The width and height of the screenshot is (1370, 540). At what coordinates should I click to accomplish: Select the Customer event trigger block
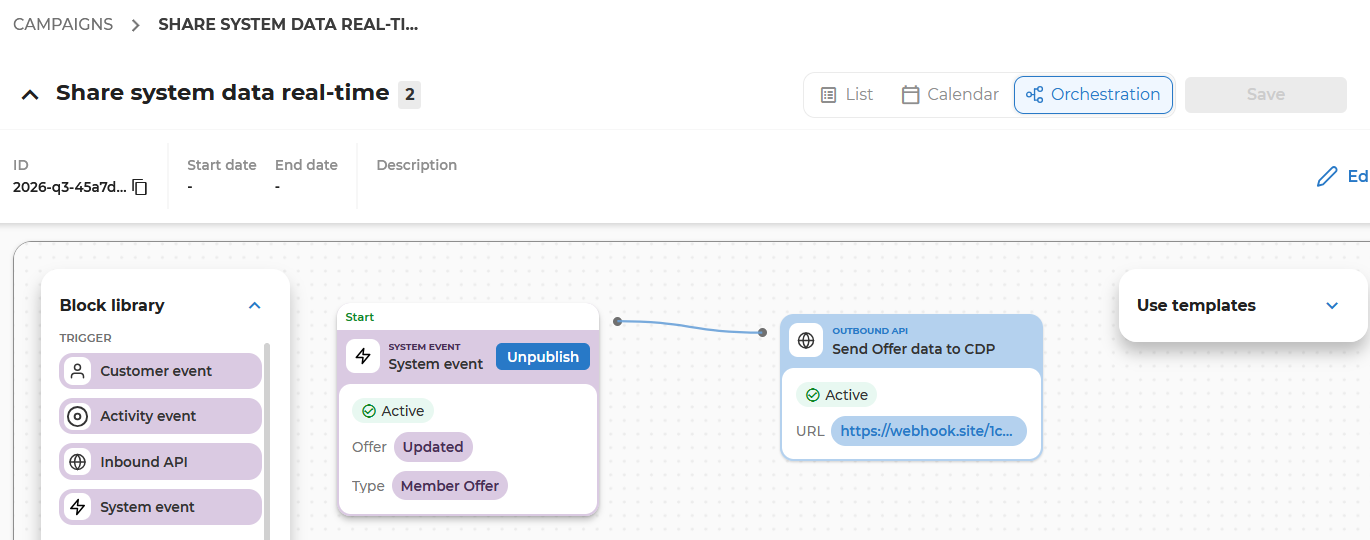pos(161,371)
